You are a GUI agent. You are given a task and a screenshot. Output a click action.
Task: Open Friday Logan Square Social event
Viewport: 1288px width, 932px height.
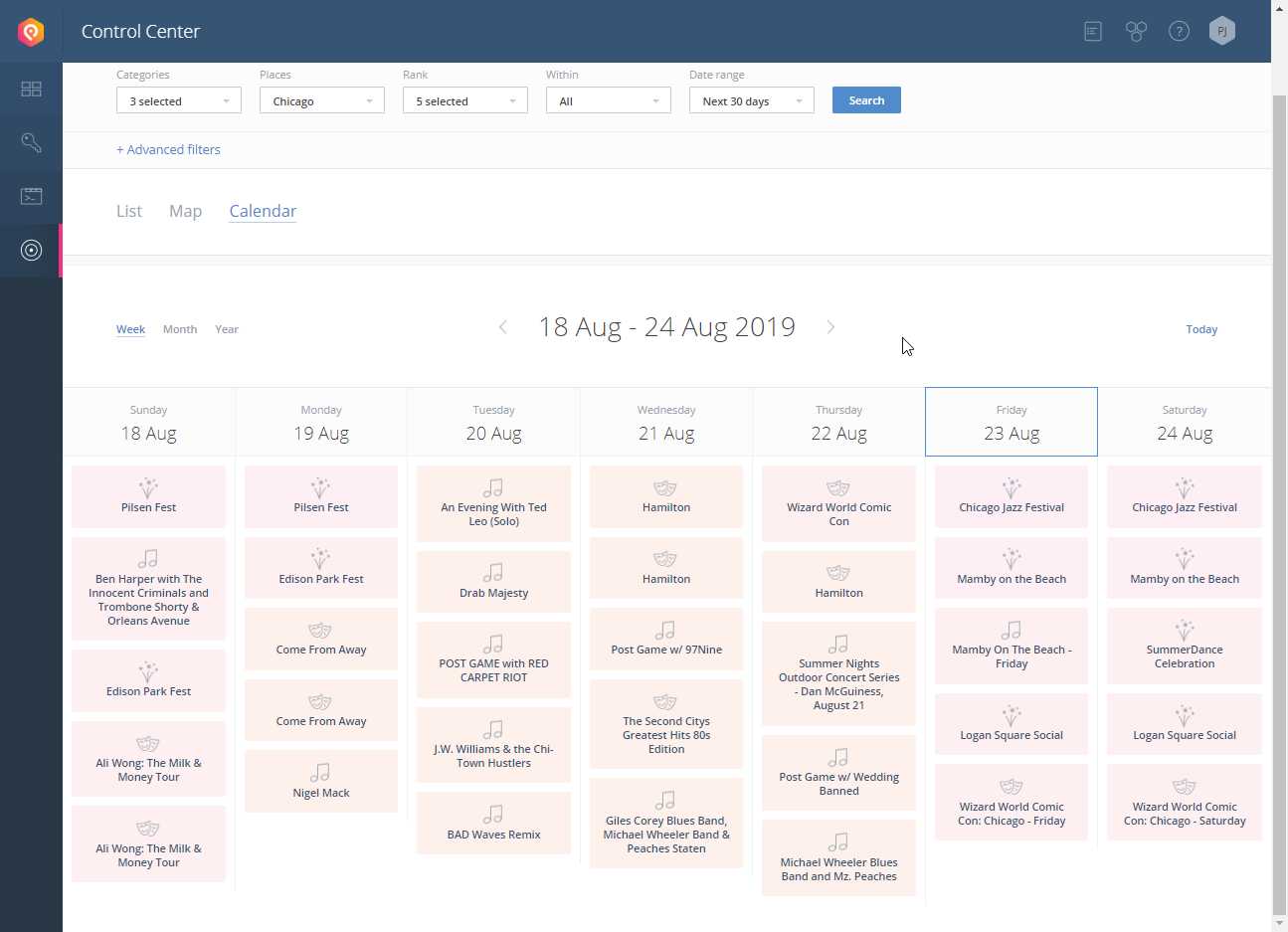1012,724
